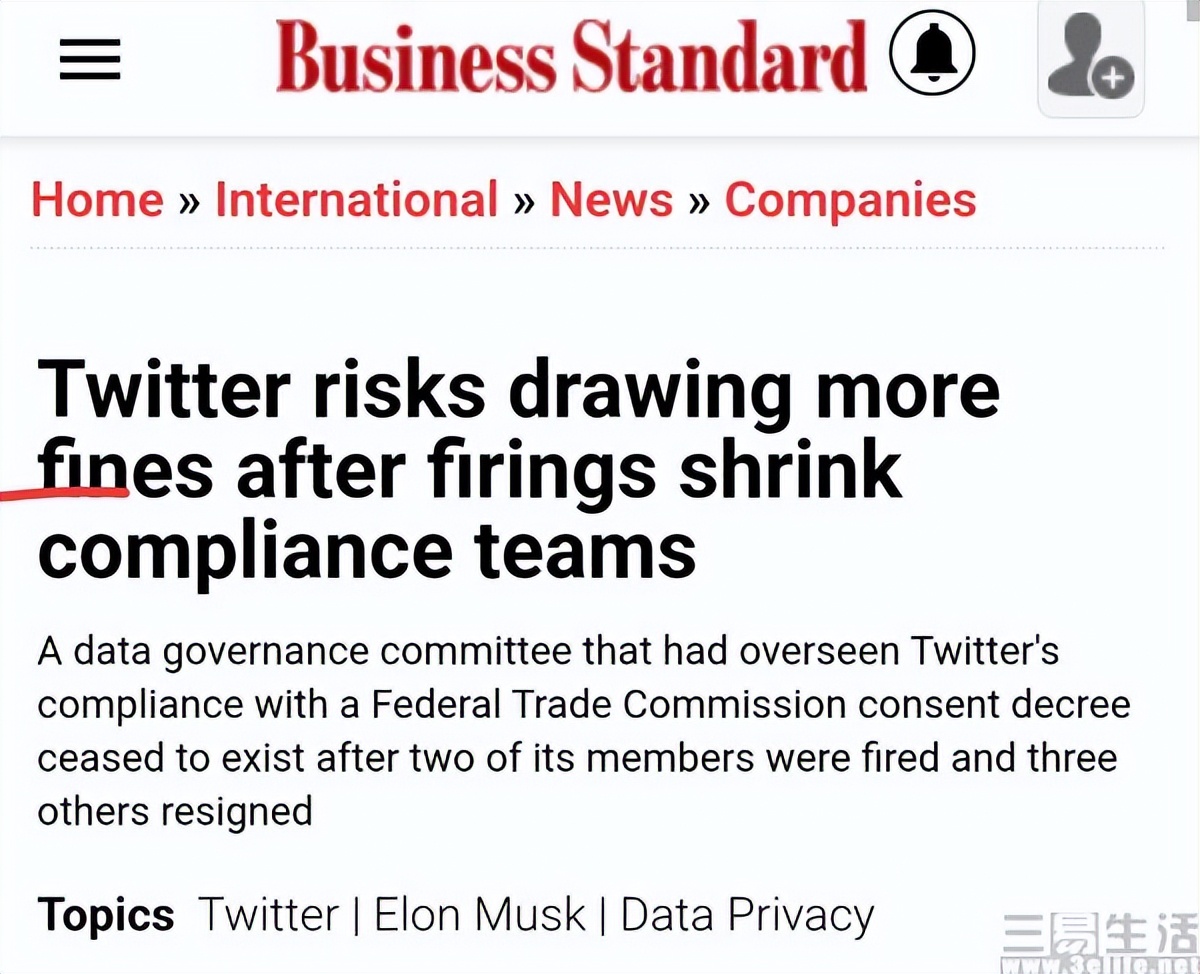1200x974 pixels.
Task: Navigate to the News breadcrumb
Action: pos(611,199)
